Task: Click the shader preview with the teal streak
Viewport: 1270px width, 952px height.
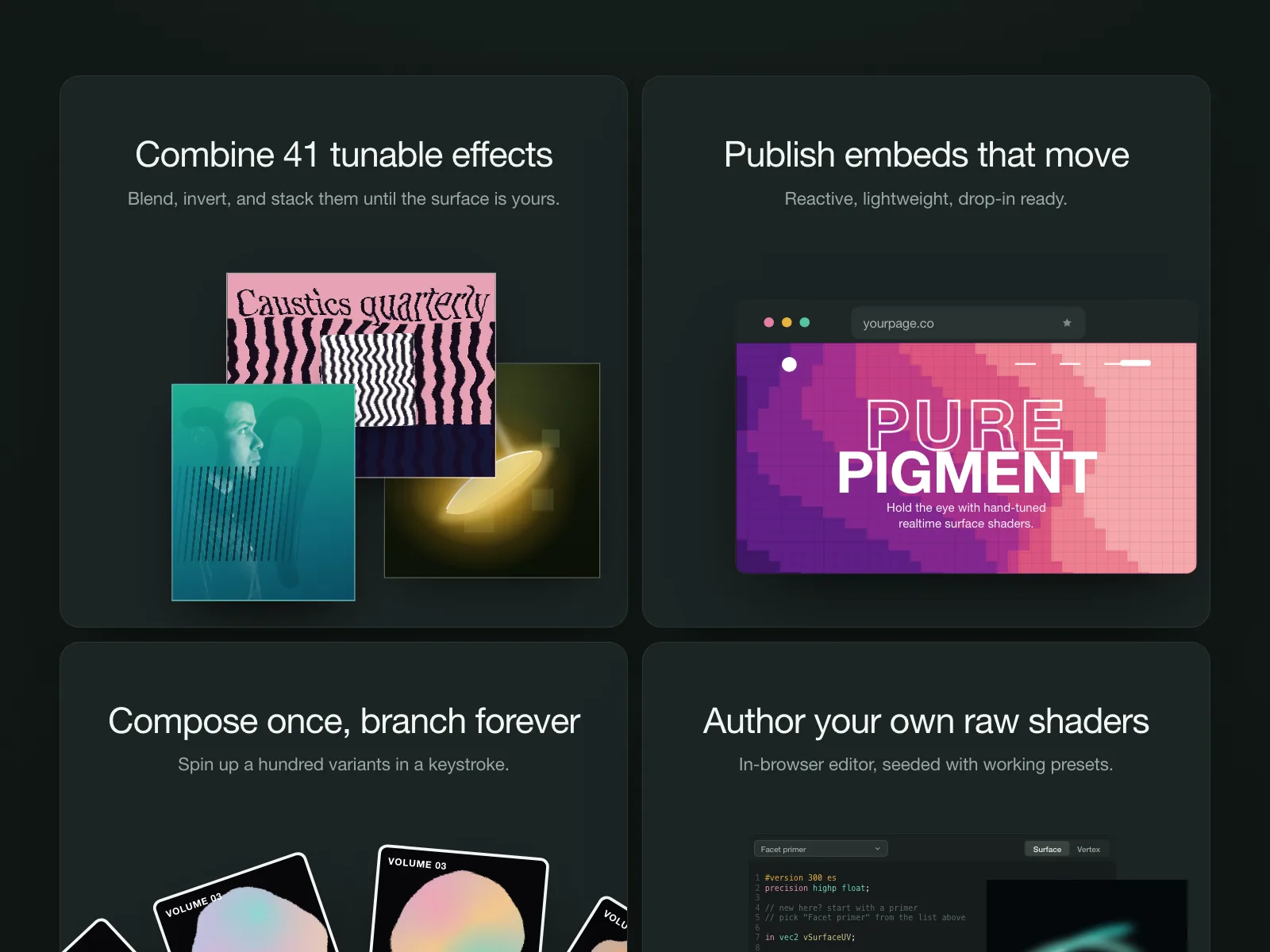Action: [1087, 916]
